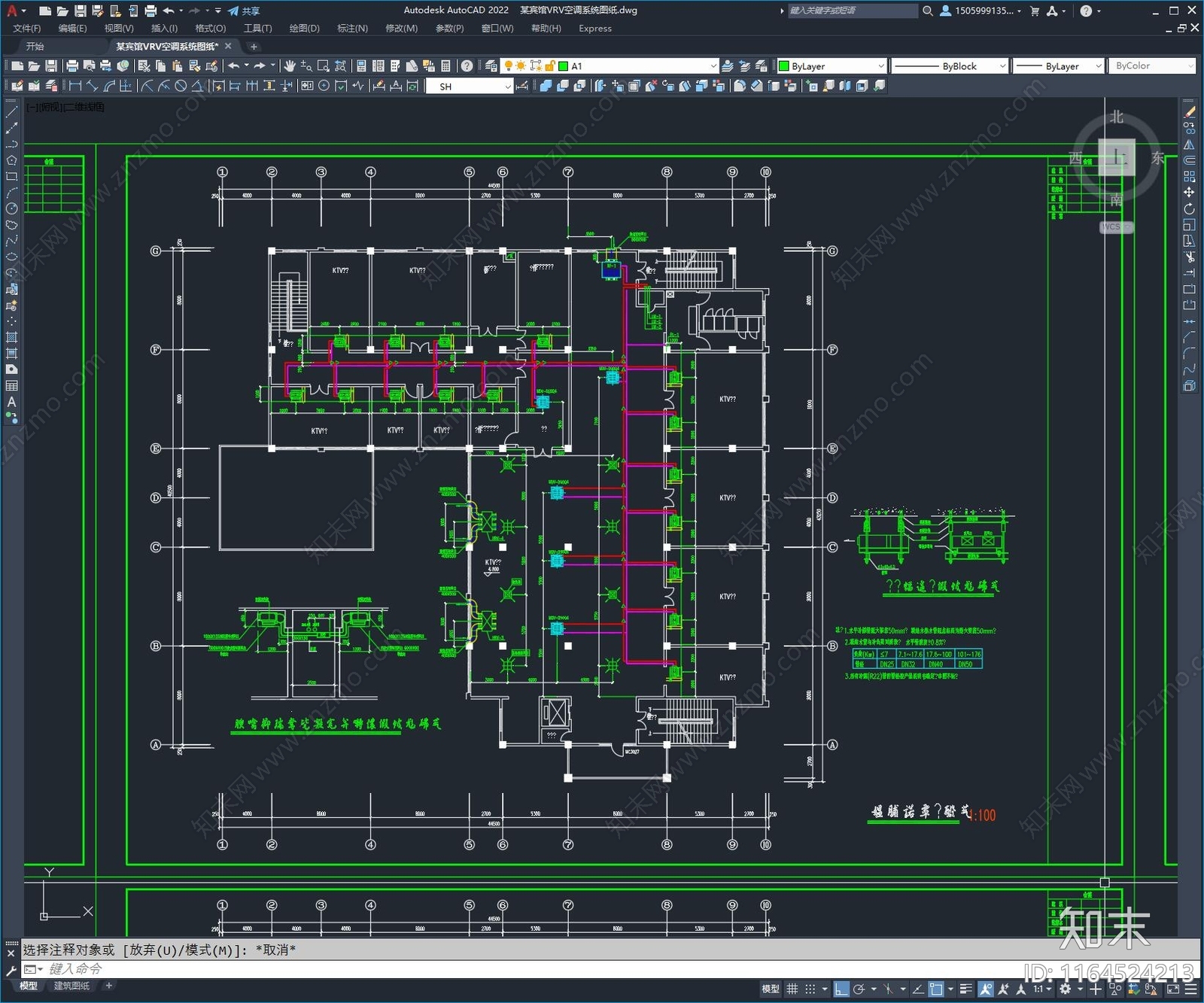Open the Layer Properties manager icon
Image resolution: width=1204 pixels, height=1003 pixels.
(x=491, y=66)
